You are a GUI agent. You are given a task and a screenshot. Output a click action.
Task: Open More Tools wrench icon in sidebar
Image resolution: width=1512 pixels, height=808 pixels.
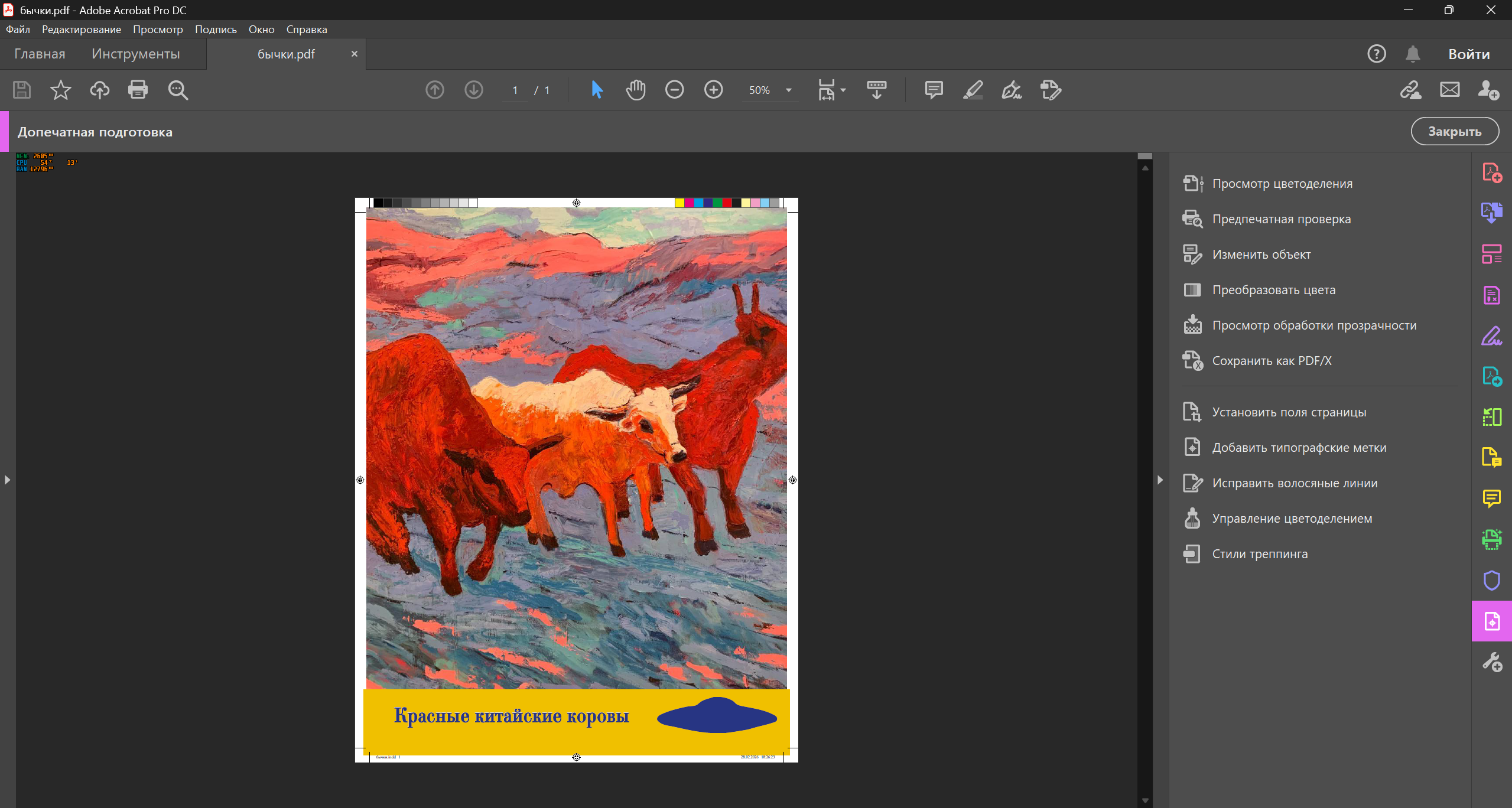[1492, 662]
